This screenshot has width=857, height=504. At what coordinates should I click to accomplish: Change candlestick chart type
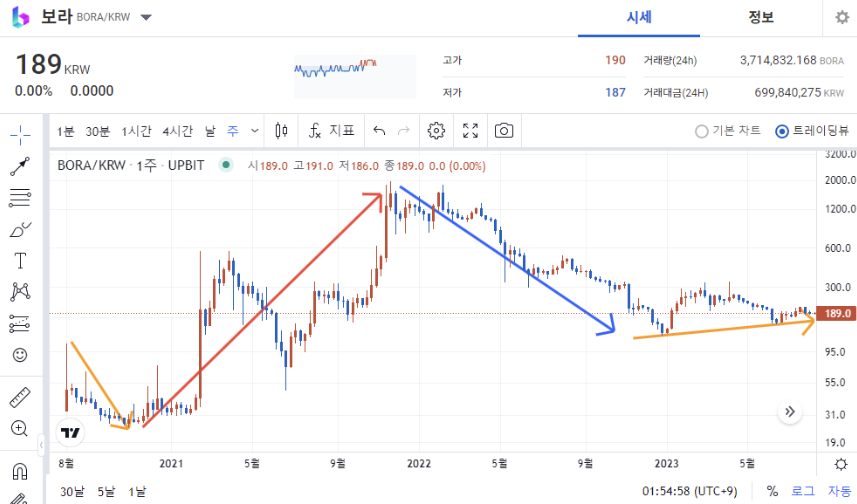pyautogui.click(x=281, y=131)
